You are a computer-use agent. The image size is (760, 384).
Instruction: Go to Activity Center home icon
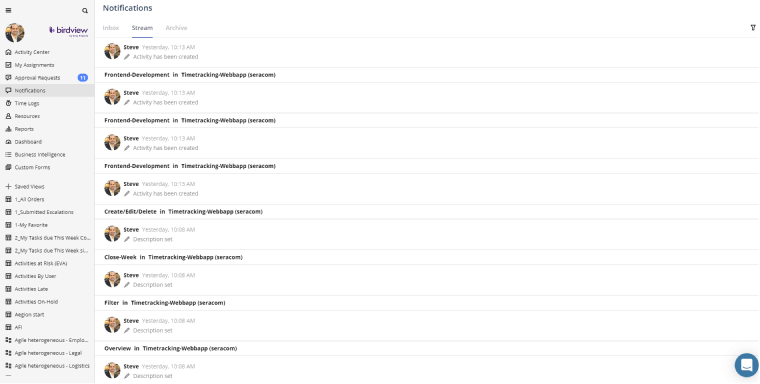tap(8, 52)
